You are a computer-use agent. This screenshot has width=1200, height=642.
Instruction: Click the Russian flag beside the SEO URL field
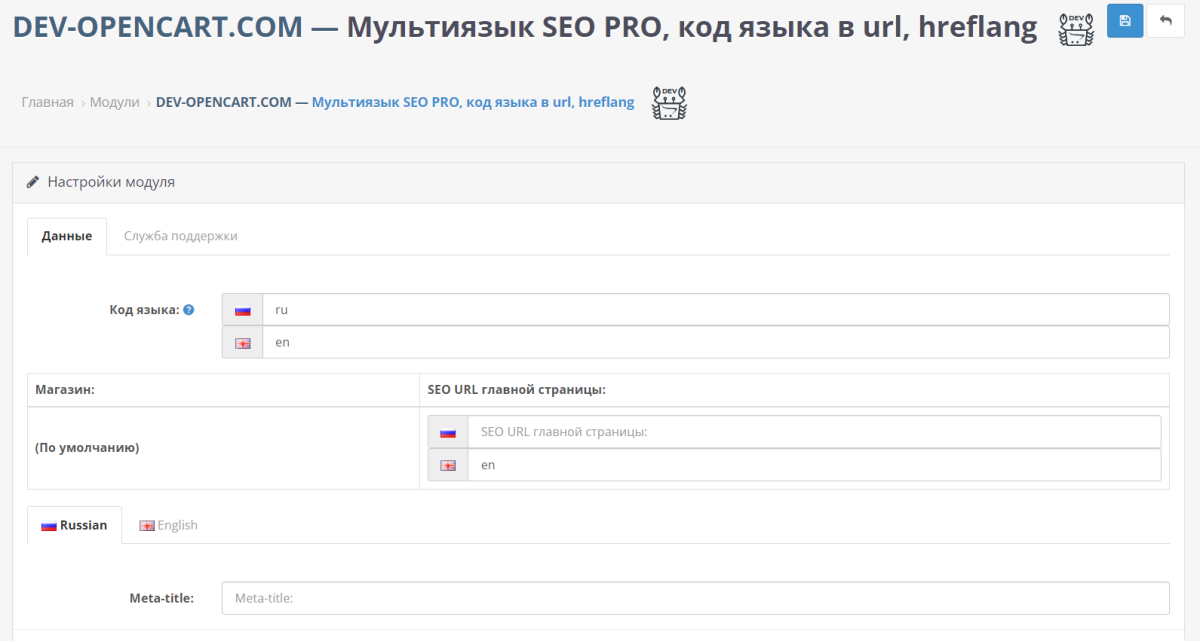[x=448, y=432]
